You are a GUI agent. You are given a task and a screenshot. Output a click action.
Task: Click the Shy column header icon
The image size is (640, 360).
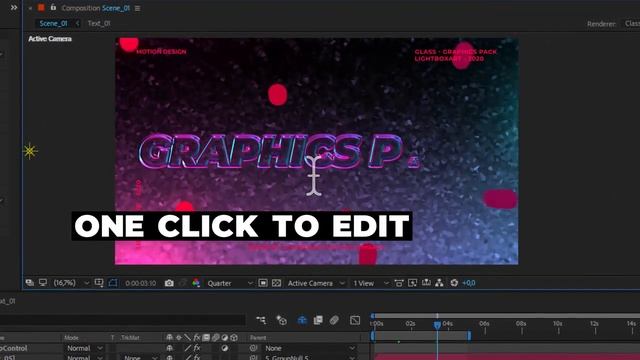click(x=169, y=338)
